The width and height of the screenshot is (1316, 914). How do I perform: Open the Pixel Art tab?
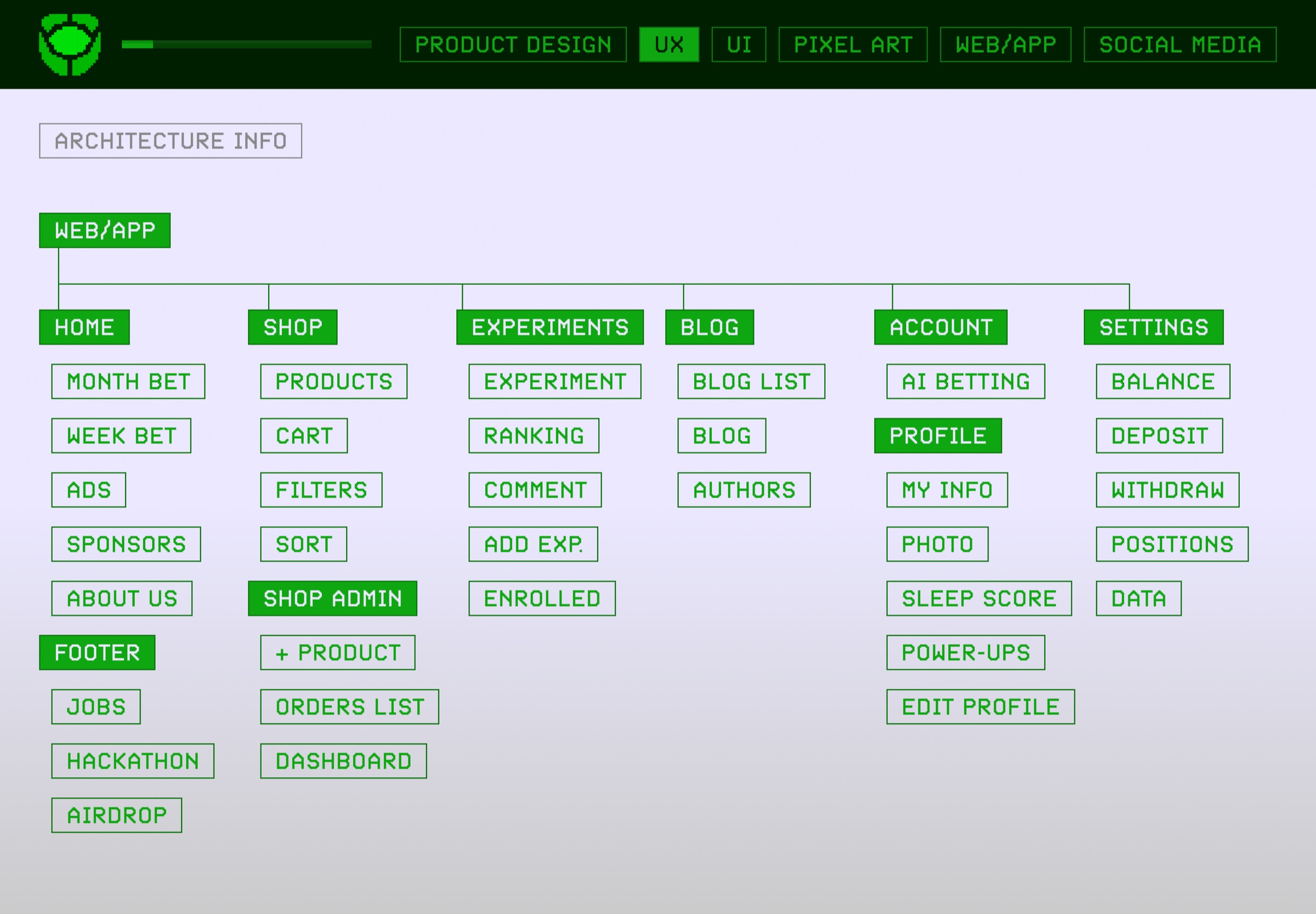853,44
